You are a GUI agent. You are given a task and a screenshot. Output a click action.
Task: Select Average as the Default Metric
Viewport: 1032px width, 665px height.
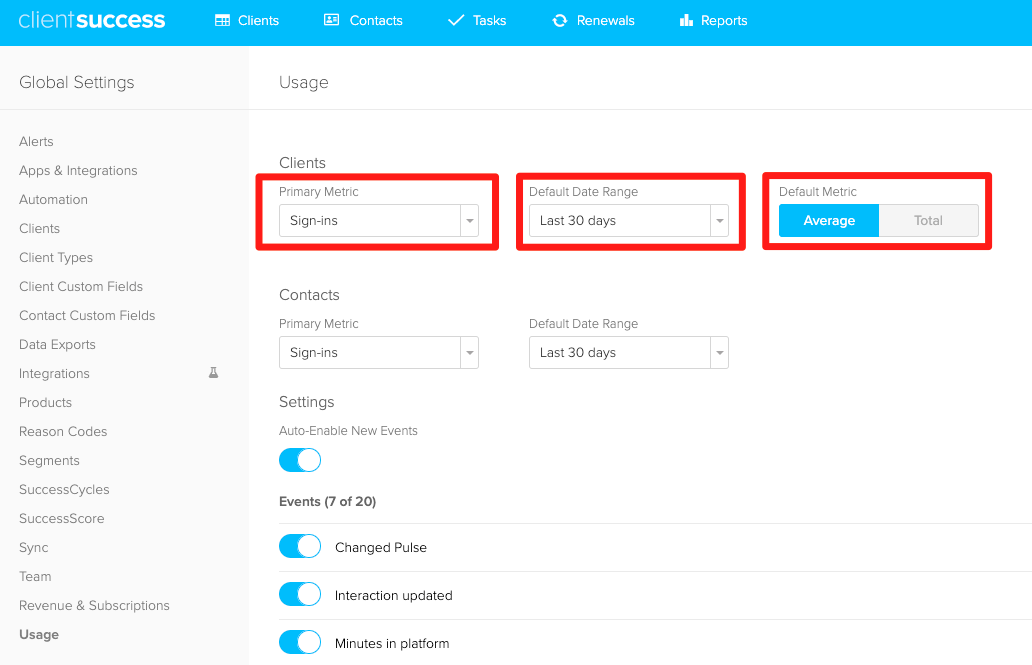click(829, 221)
